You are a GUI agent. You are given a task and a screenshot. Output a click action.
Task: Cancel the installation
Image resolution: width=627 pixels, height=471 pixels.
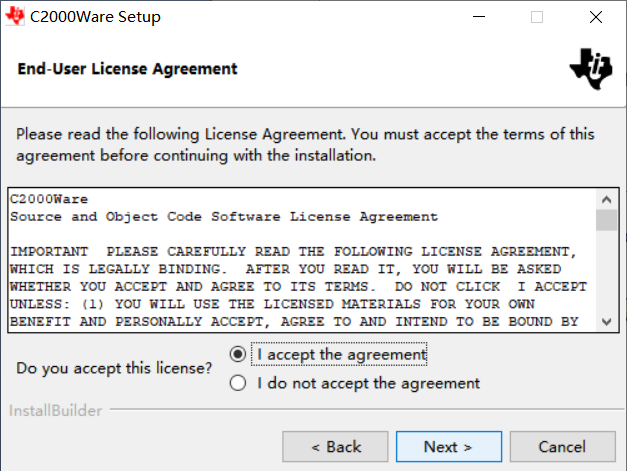[562, 447]
